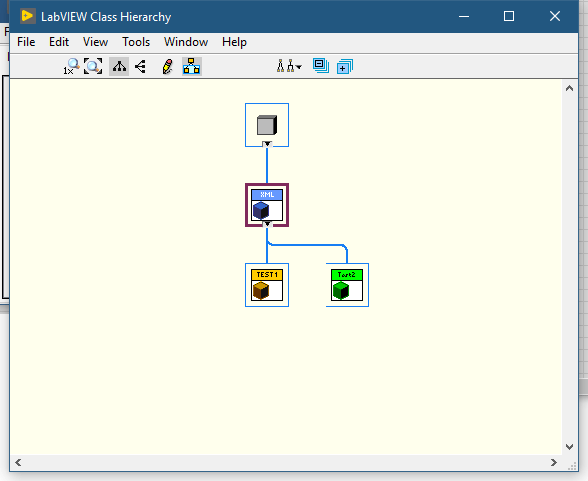588x481 pixels.
Task: Click the vertical scrollbar up arrow
Action: tap(569, 88)
